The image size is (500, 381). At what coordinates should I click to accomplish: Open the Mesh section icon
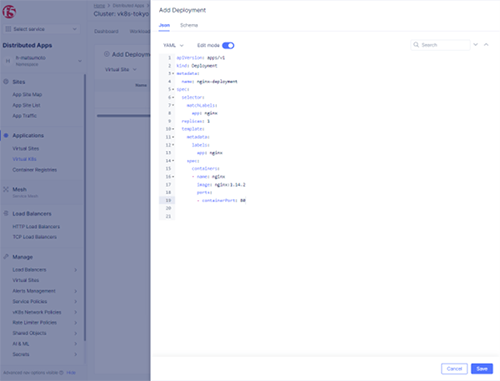point(6,189)
